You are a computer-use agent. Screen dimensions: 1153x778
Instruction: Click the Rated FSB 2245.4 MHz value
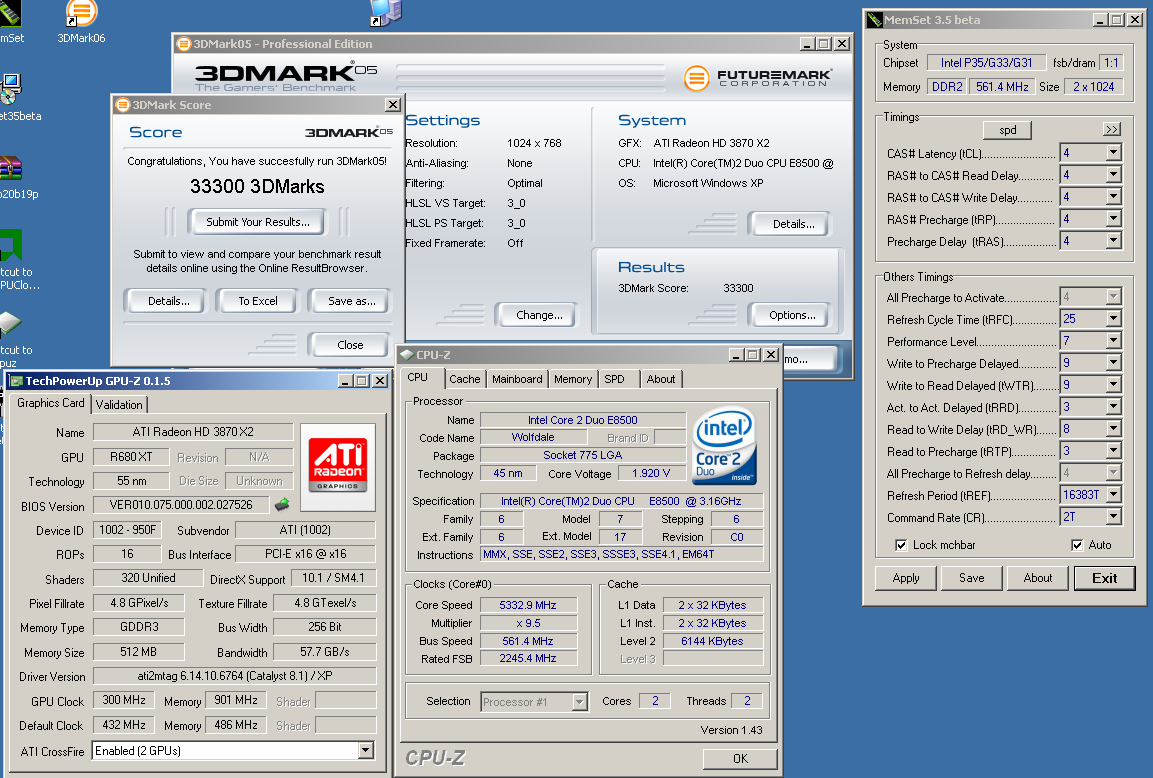pyautogui.click(x=528, y=659)
